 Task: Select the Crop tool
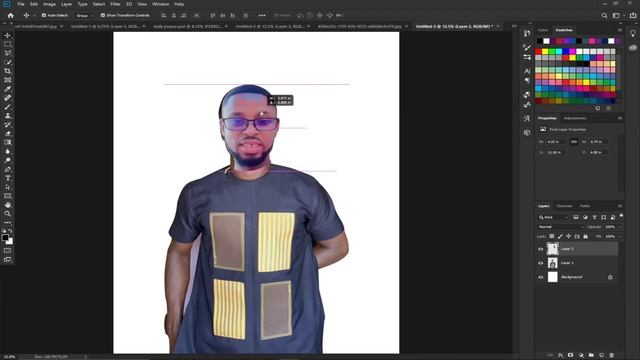pyautogui.click(x=7, y=71)
